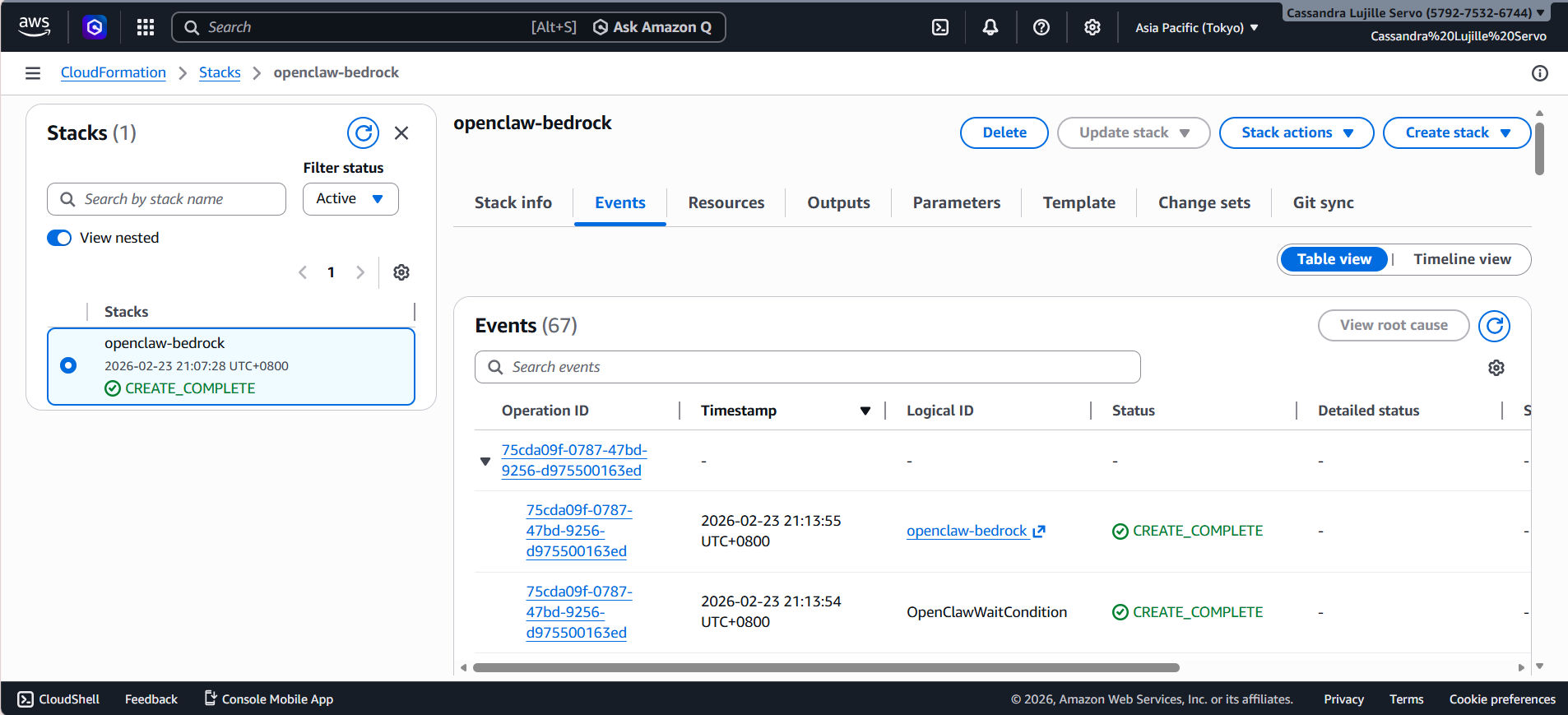Click the Status column header
Viewport: 1568px width, 715px height.
pos(1133,411)
